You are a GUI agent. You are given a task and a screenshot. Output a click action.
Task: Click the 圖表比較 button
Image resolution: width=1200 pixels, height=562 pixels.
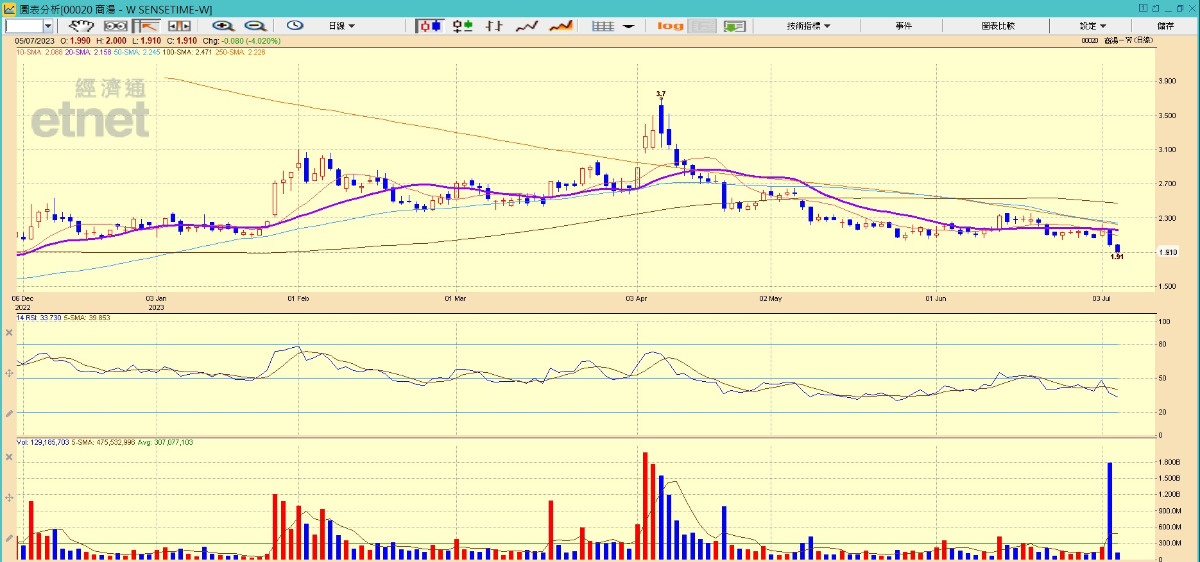tap(997, 25)
